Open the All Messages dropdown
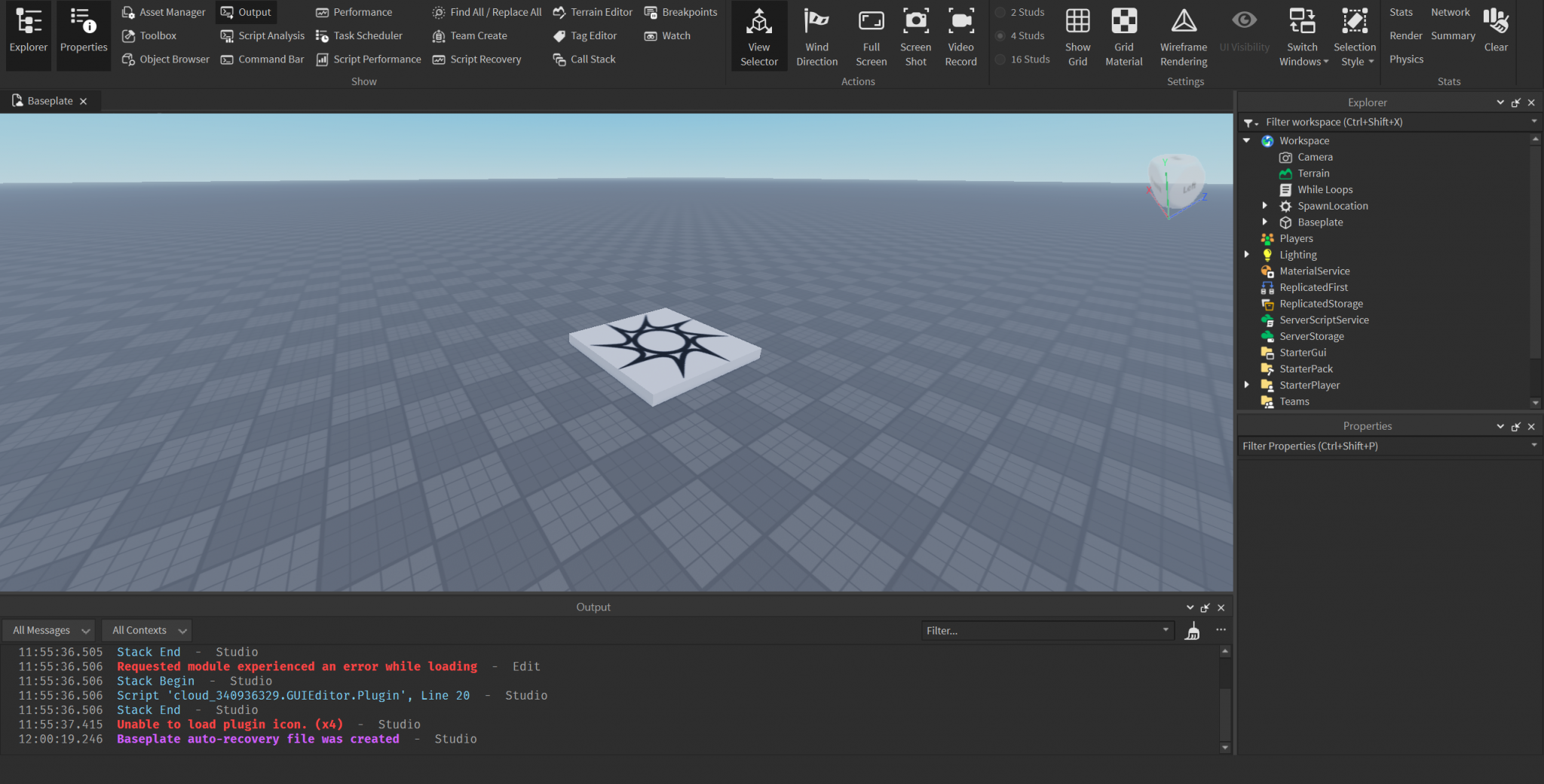The width and height of the screenshot is (1544, 784). (x=51, y=630)
